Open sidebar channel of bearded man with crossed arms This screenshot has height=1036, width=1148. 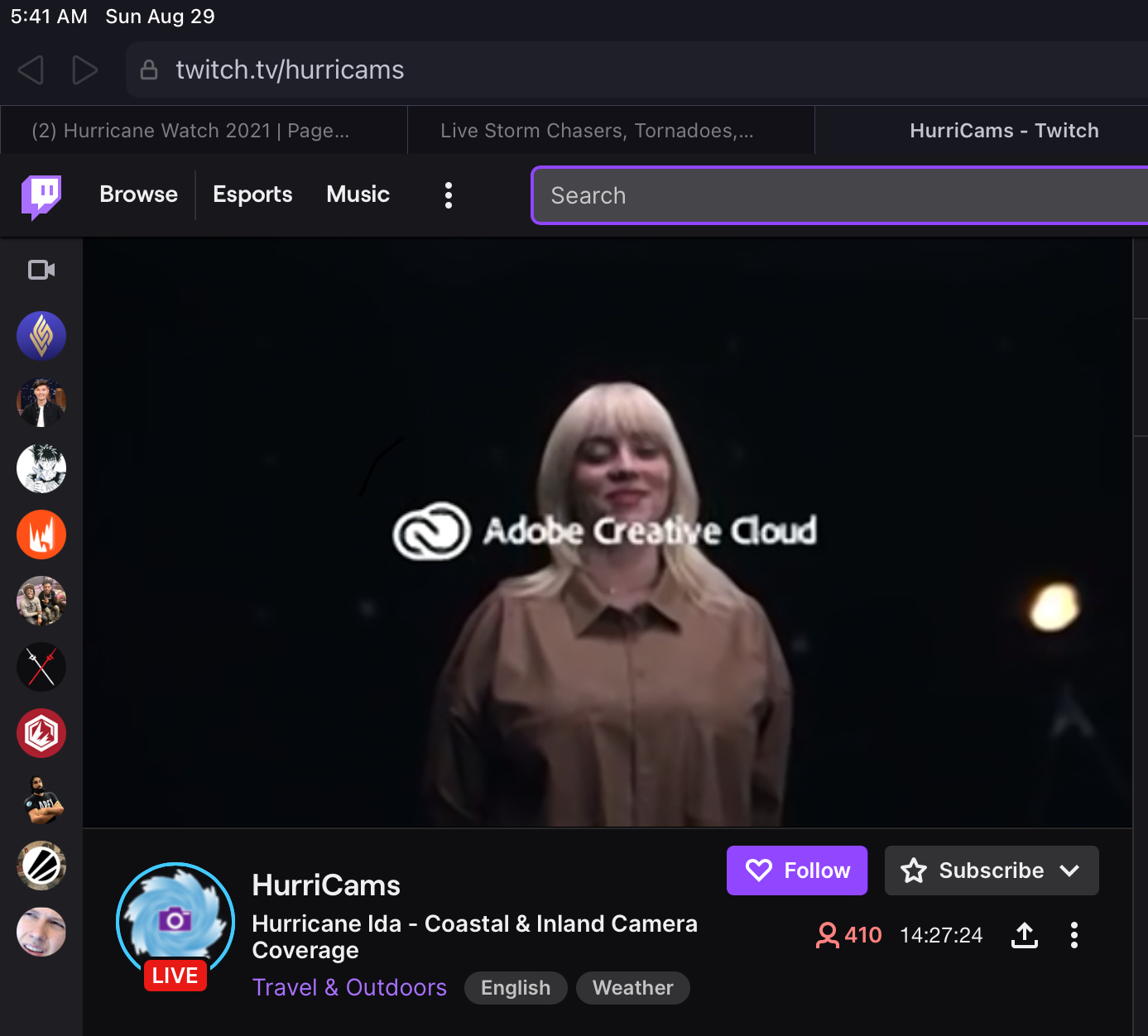(41, 799)
